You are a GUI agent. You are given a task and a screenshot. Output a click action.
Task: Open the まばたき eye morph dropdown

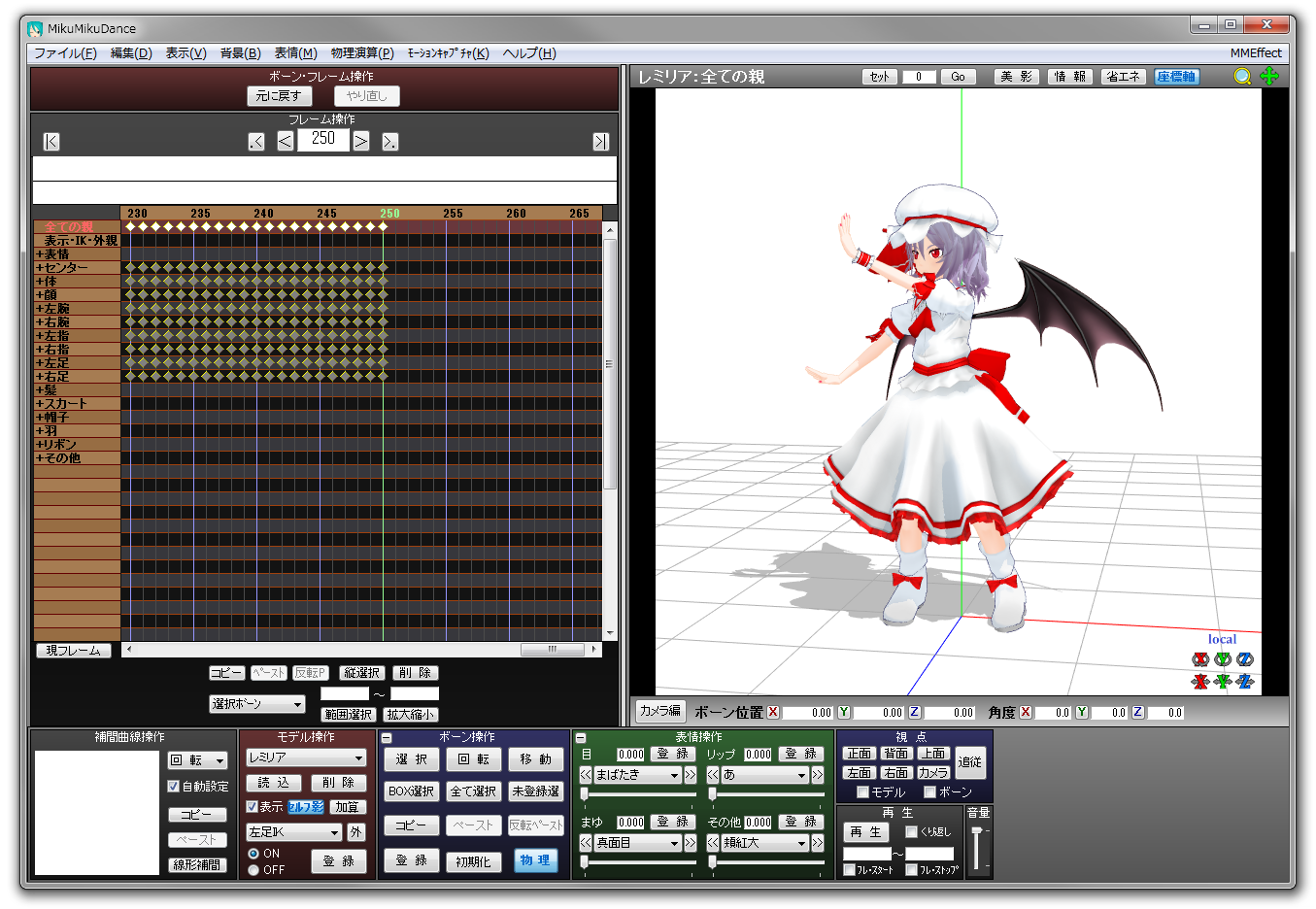pos(637,775)
